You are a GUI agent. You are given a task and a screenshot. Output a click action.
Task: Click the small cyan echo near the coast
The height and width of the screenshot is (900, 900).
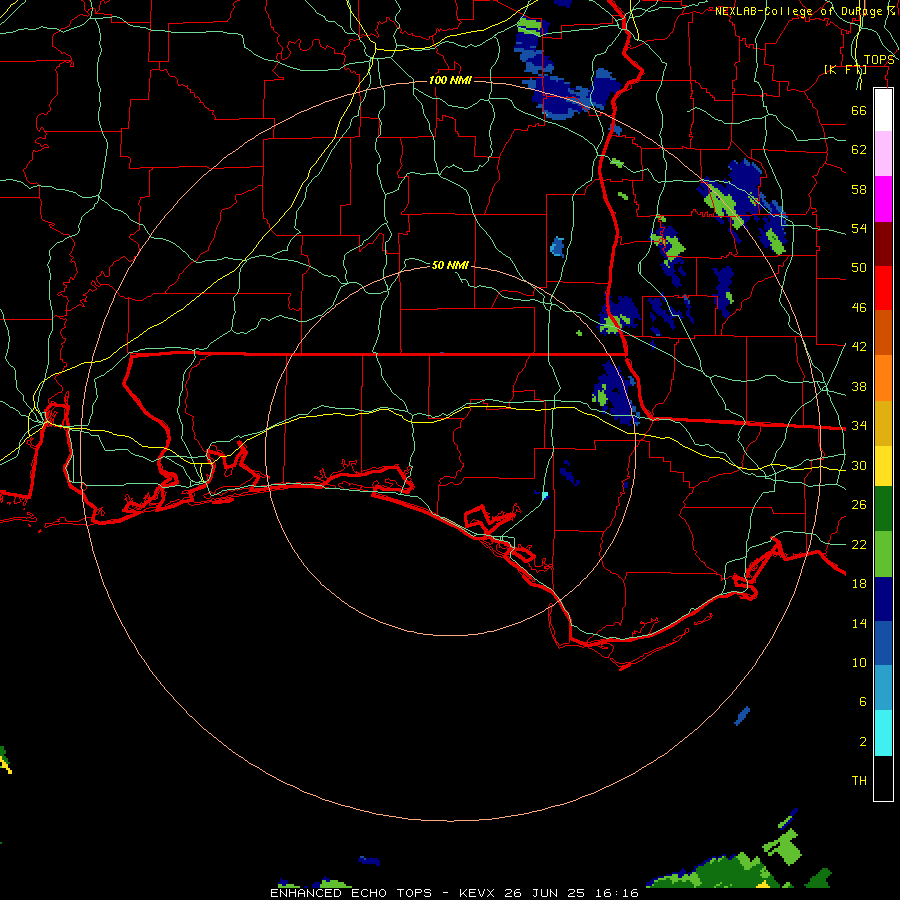pyautogui.click(x=545, y=495)
